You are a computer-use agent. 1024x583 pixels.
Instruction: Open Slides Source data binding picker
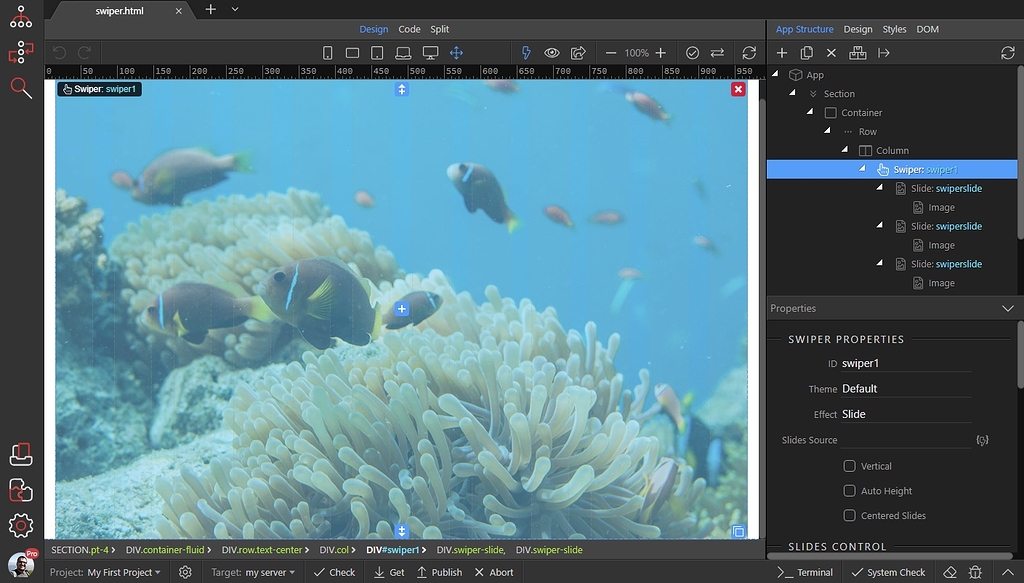tap(982, 439)
